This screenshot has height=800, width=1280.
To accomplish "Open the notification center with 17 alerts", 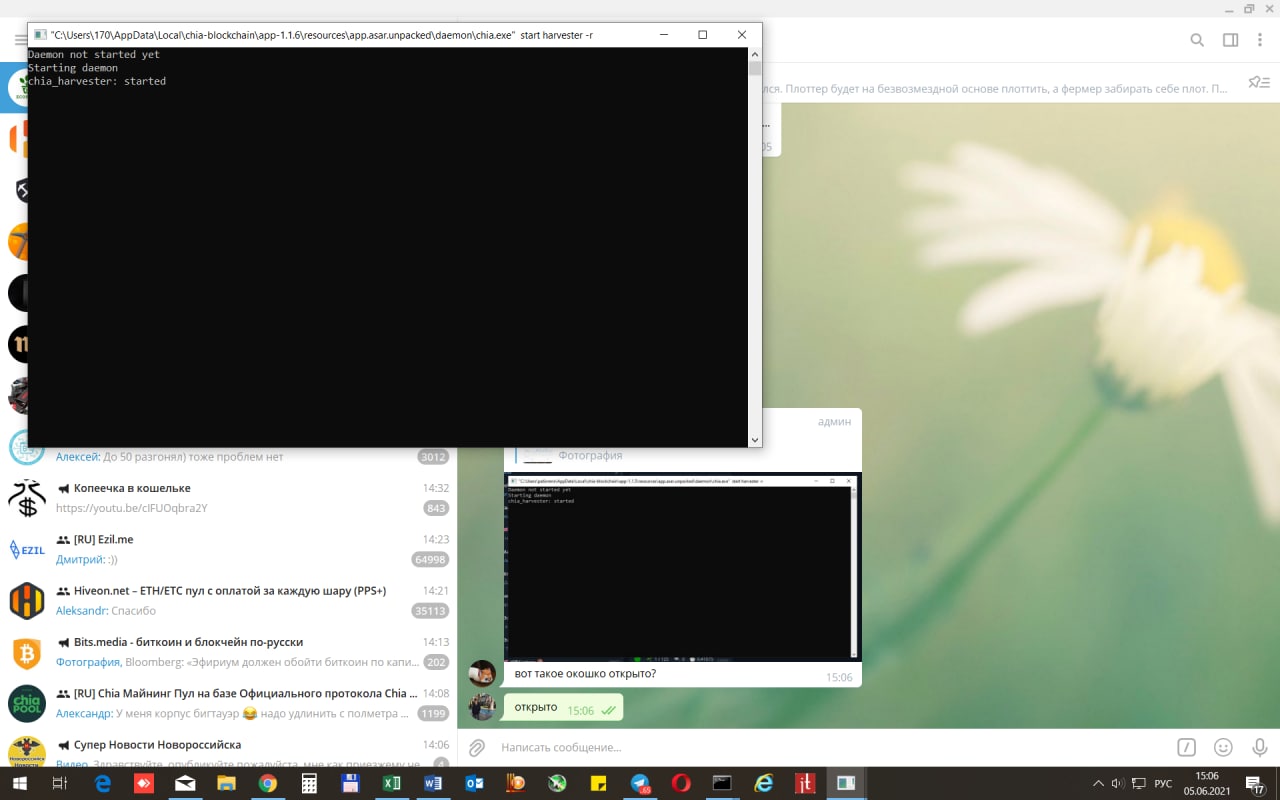I will coord(1256,784).
